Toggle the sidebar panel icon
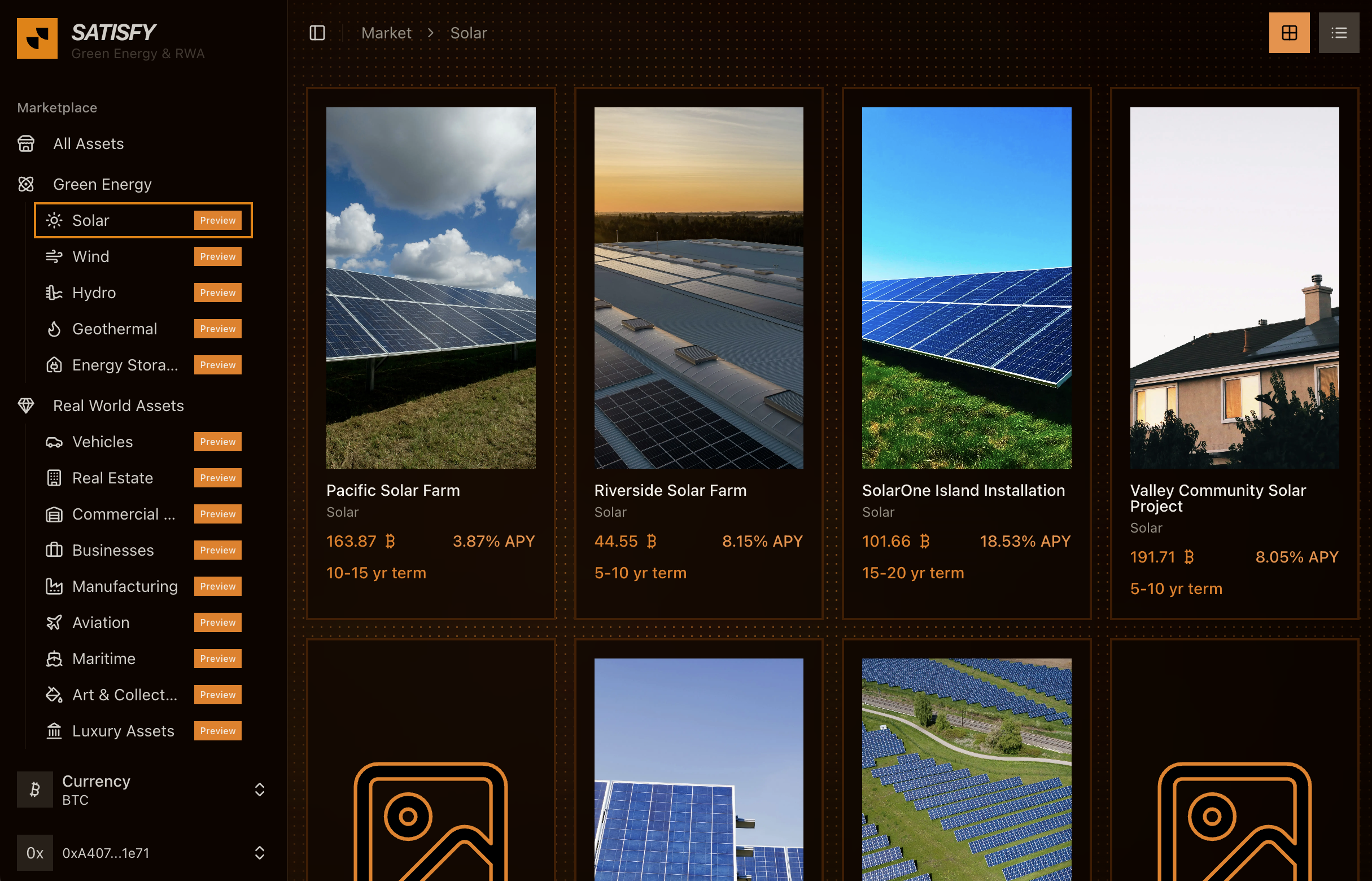 (x=317, y=33)
